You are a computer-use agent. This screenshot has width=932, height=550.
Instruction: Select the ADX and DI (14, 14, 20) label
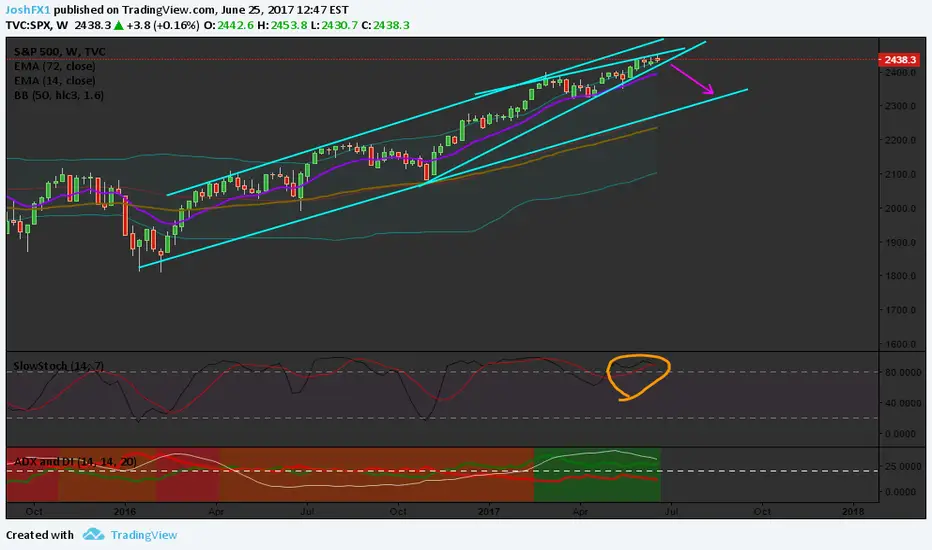(x=75, y=461)
